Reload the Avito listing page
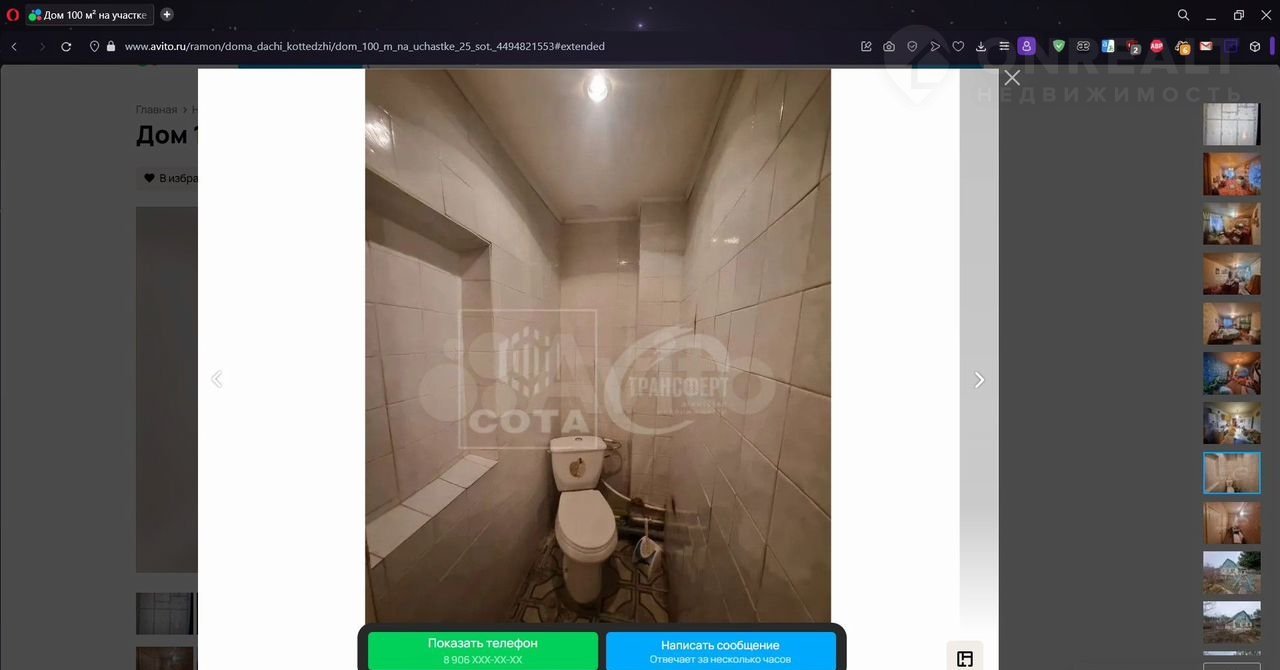 66,46
